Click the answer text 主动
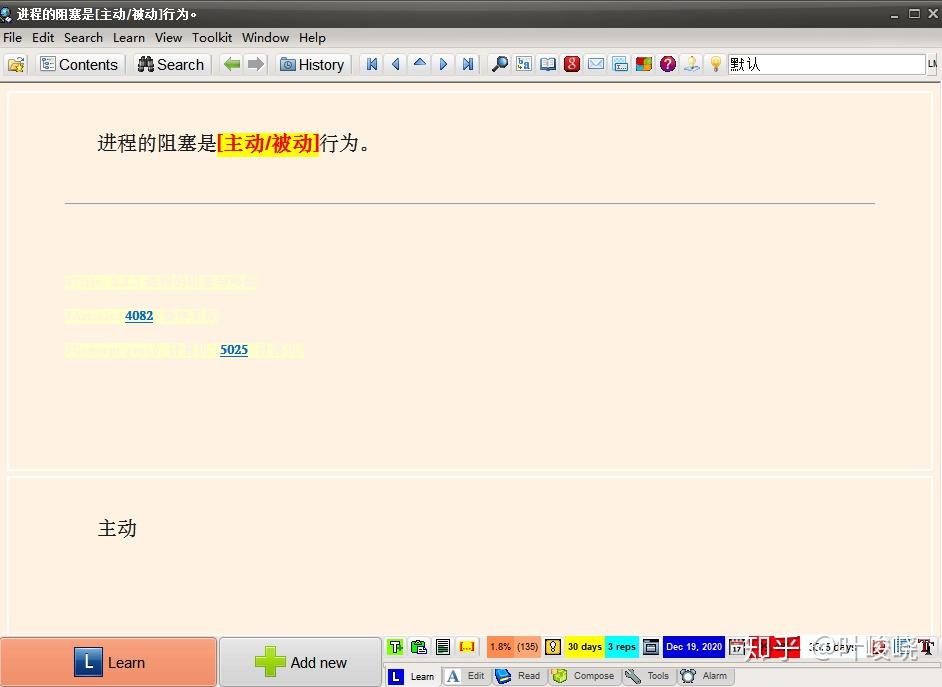The image size is (942, 687). [x=117, y=528]
